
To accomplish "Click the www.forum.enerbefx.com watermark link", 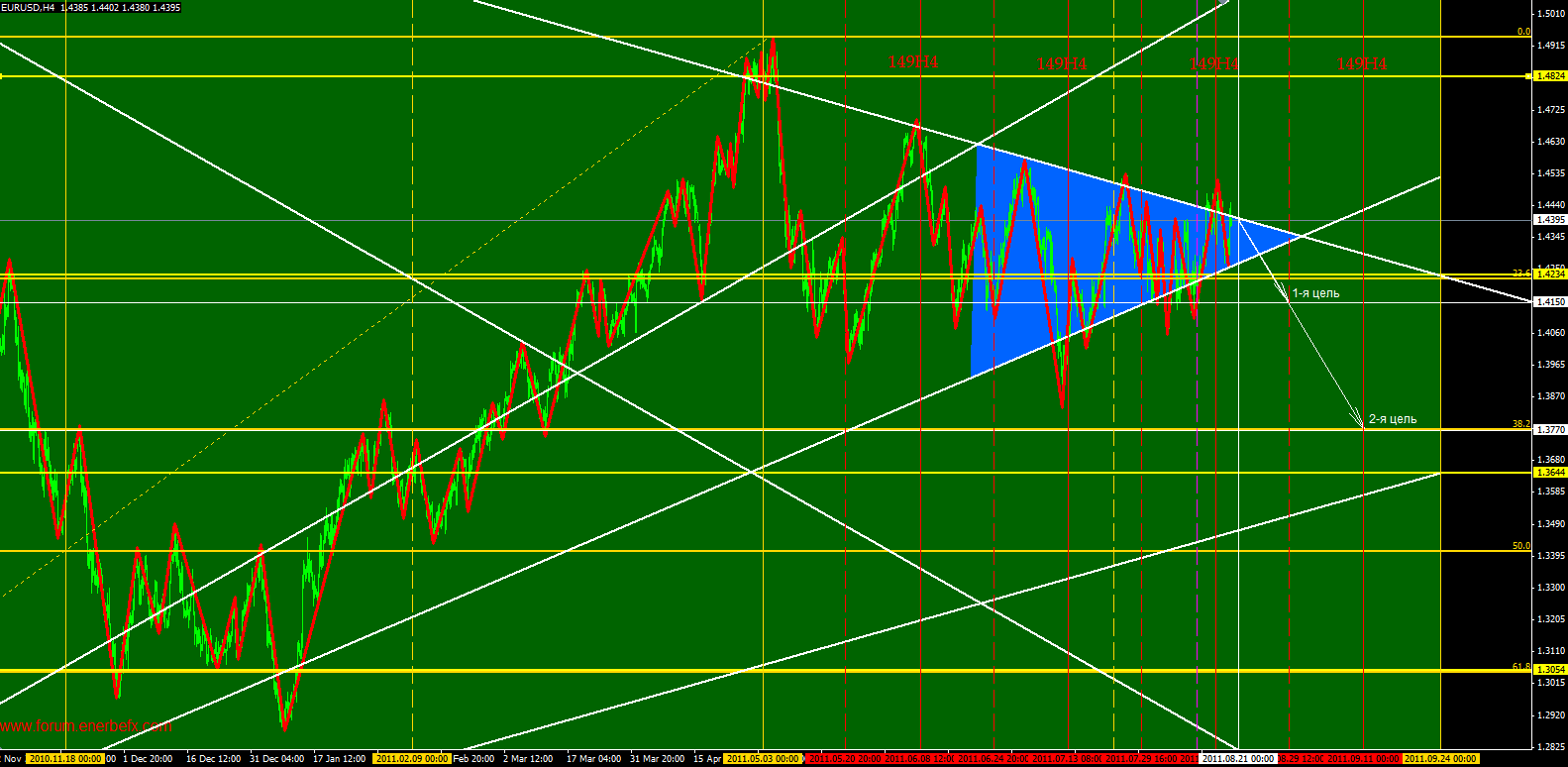I will pos(86,726).
